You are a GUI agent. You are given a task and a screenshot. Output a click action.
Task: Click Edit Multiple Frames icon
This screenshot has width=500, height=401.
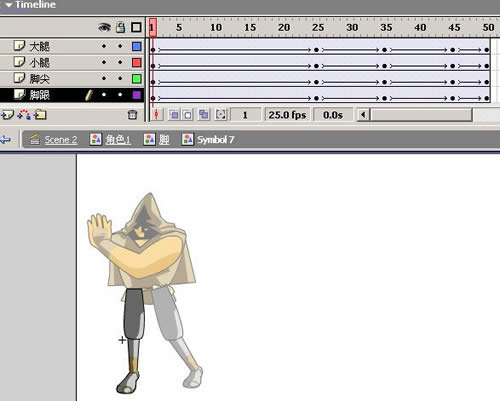(x=203, y=115)
